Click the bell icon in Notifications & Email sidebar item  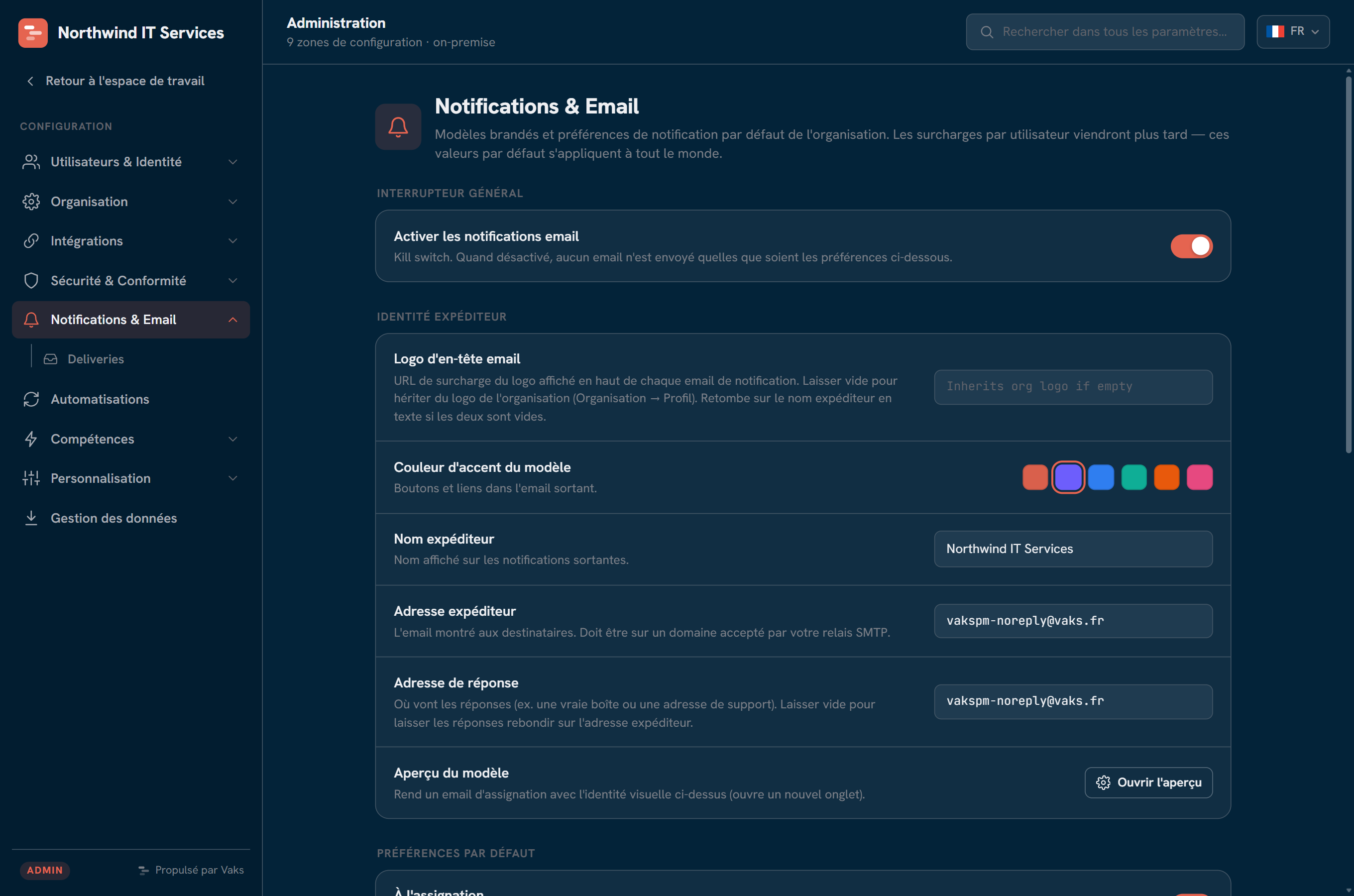(31, 320)
